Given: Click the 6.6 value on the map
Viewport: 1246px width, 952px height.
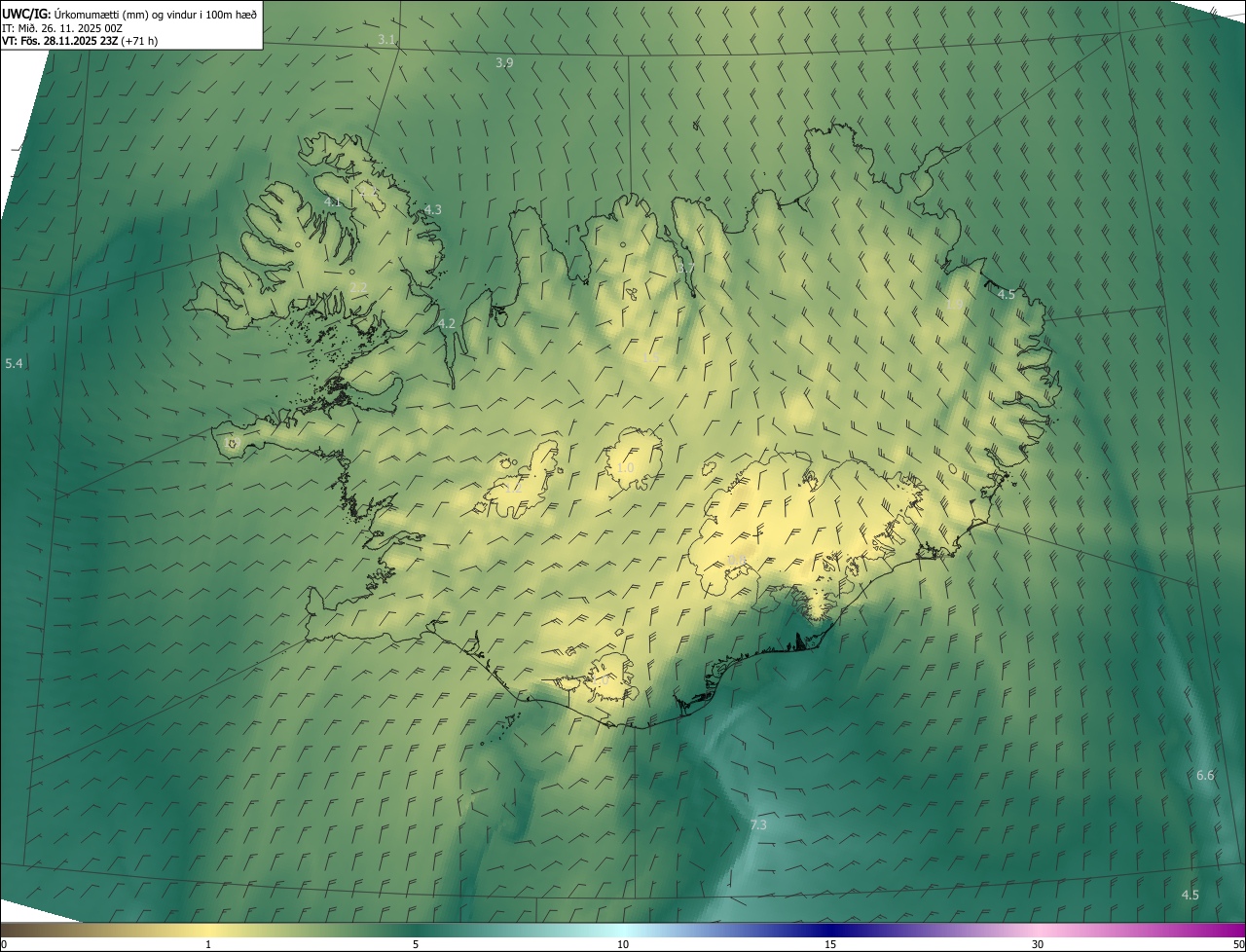Looking at the screenshot, I should pos(1205,775).
